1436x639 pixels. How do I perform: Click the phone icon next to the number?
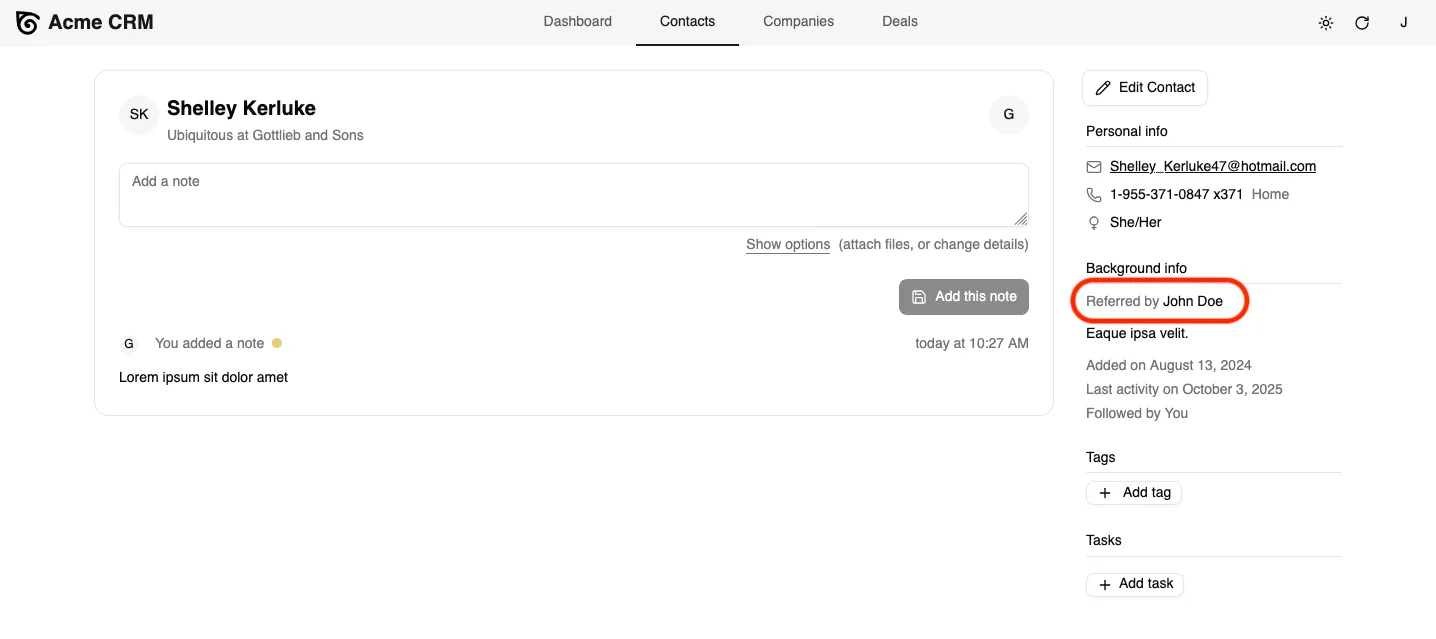(1093, 194)
